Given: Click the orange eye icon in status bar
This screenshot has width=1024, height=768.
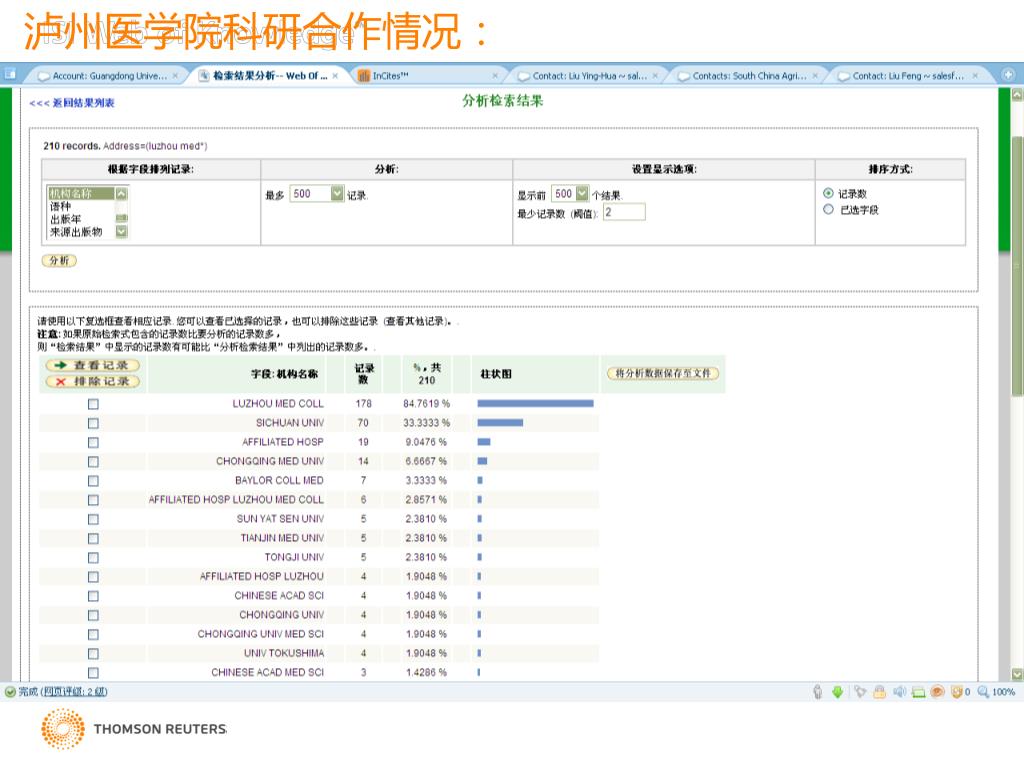Looking at the screenshot, I should coord(937,692).
